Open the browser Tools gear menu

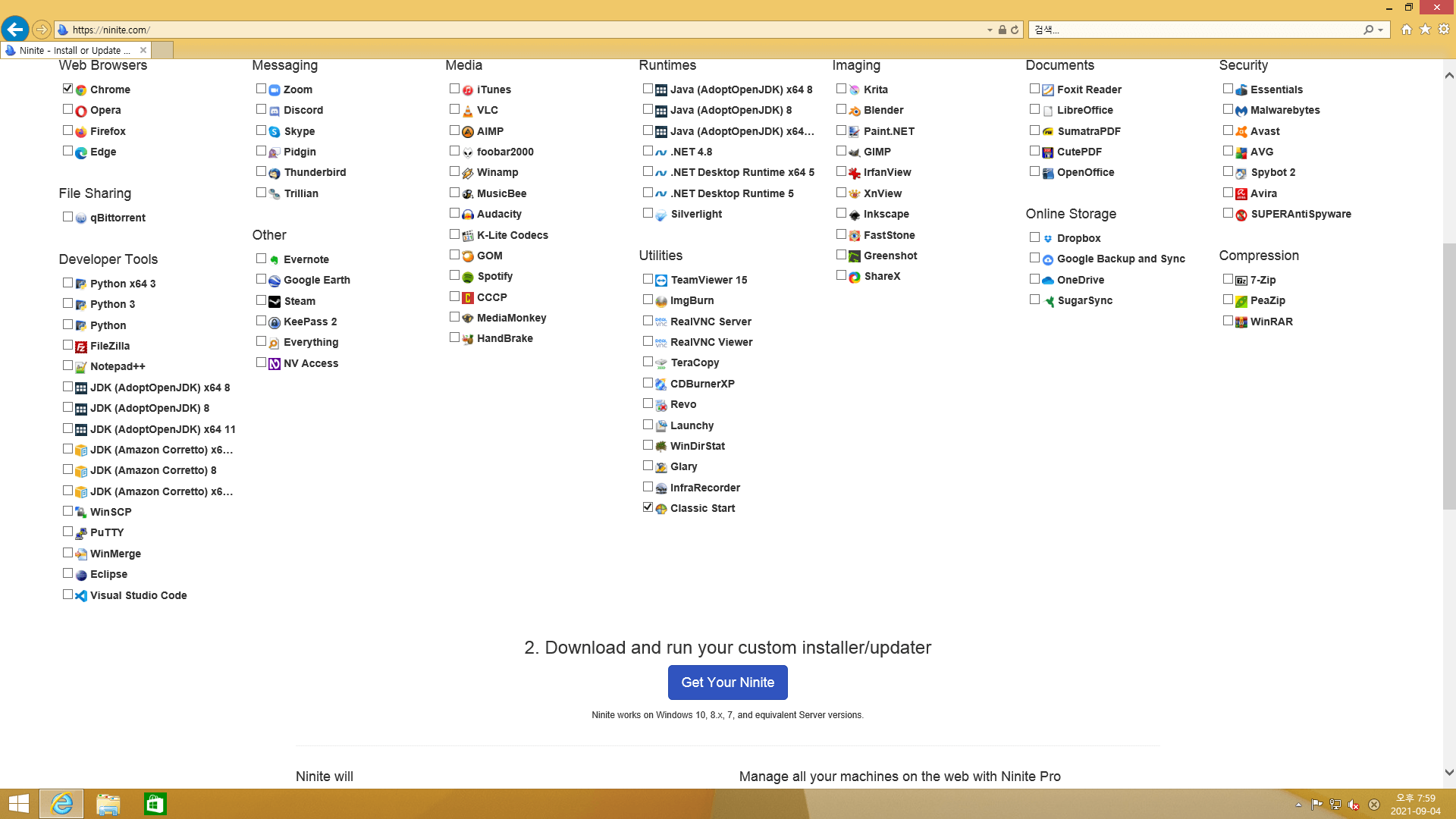coord(1444,30)
